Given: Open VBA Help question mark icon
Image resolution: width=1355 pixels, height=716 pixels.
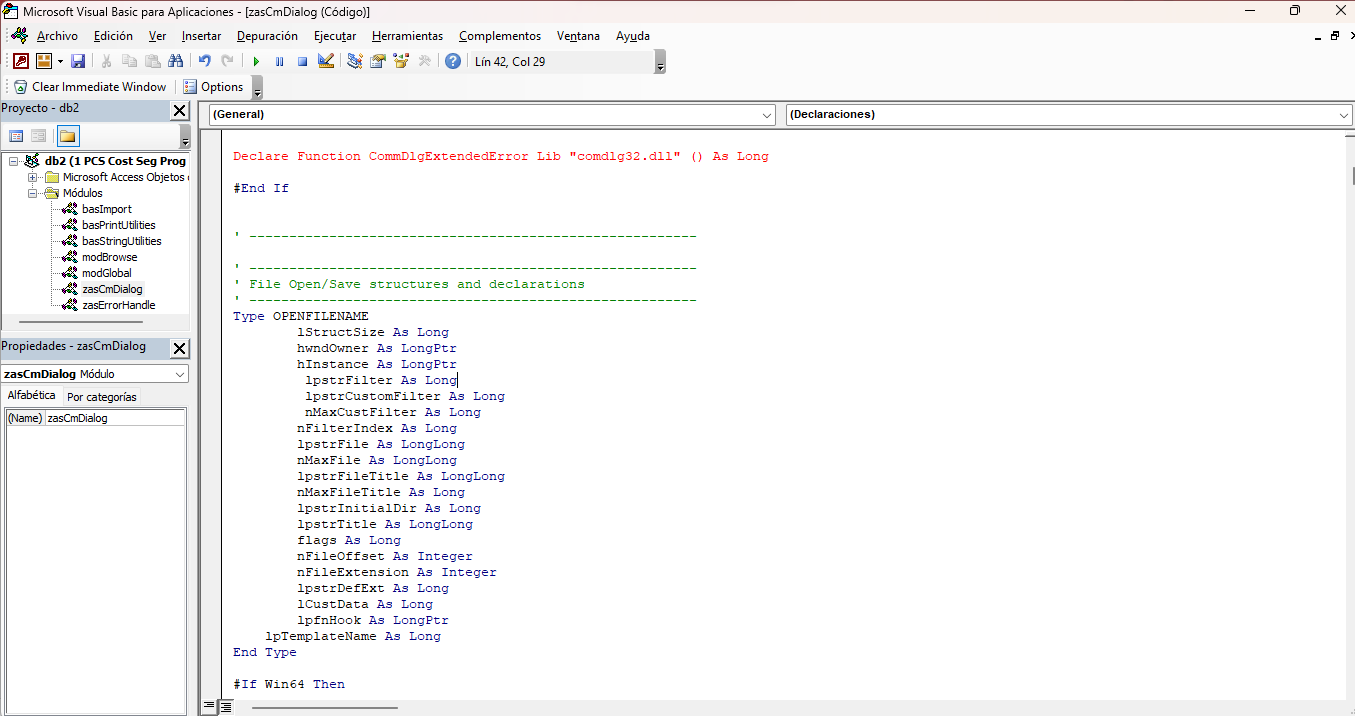Looking at the screenshot, I should click(x=453, y=61).
